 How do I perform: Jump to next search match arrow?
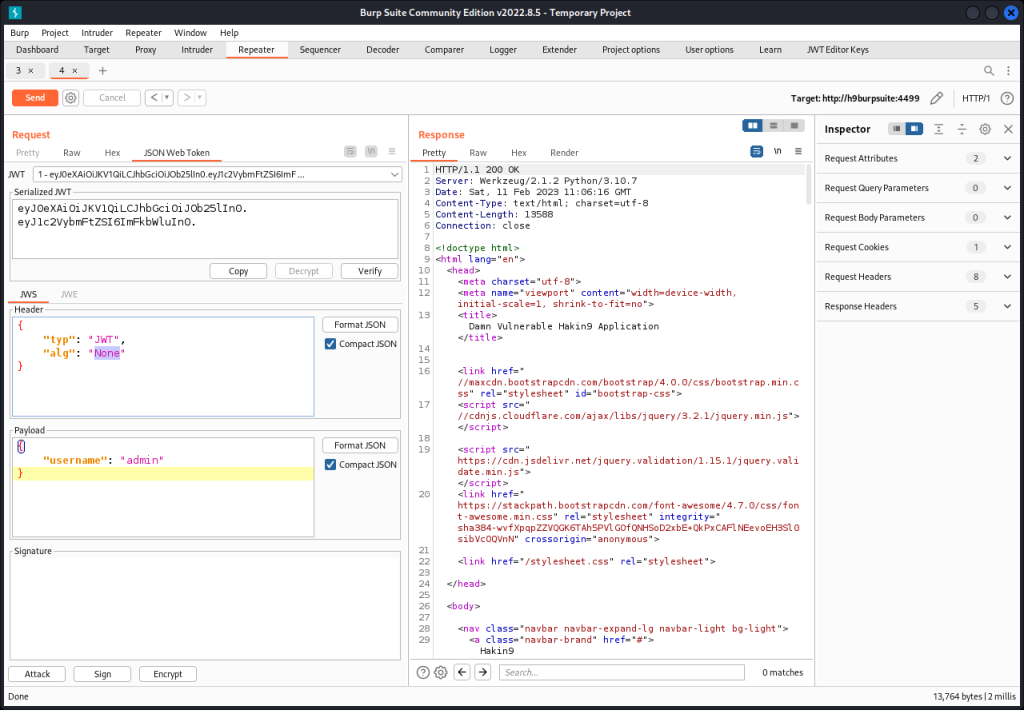pos(483,673)
